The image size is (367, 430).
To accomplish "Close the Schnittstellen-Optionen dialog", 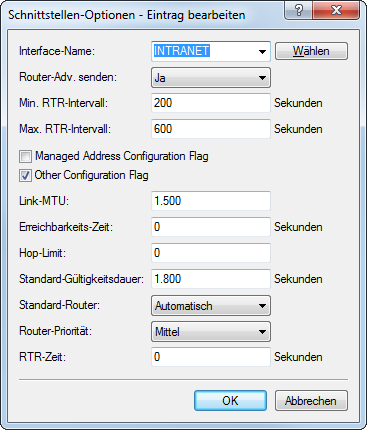I will (x=336, y=10).
